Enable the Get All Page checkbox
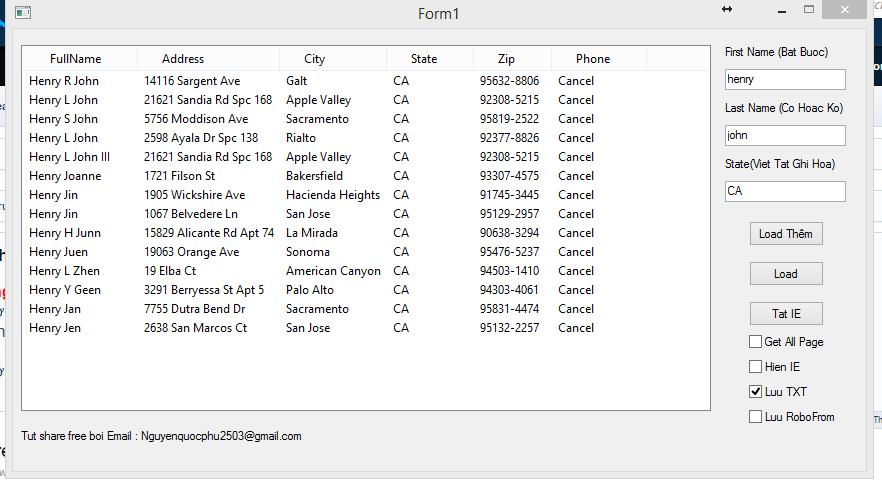This screenshot has width=882, height=485. (756, 342)
